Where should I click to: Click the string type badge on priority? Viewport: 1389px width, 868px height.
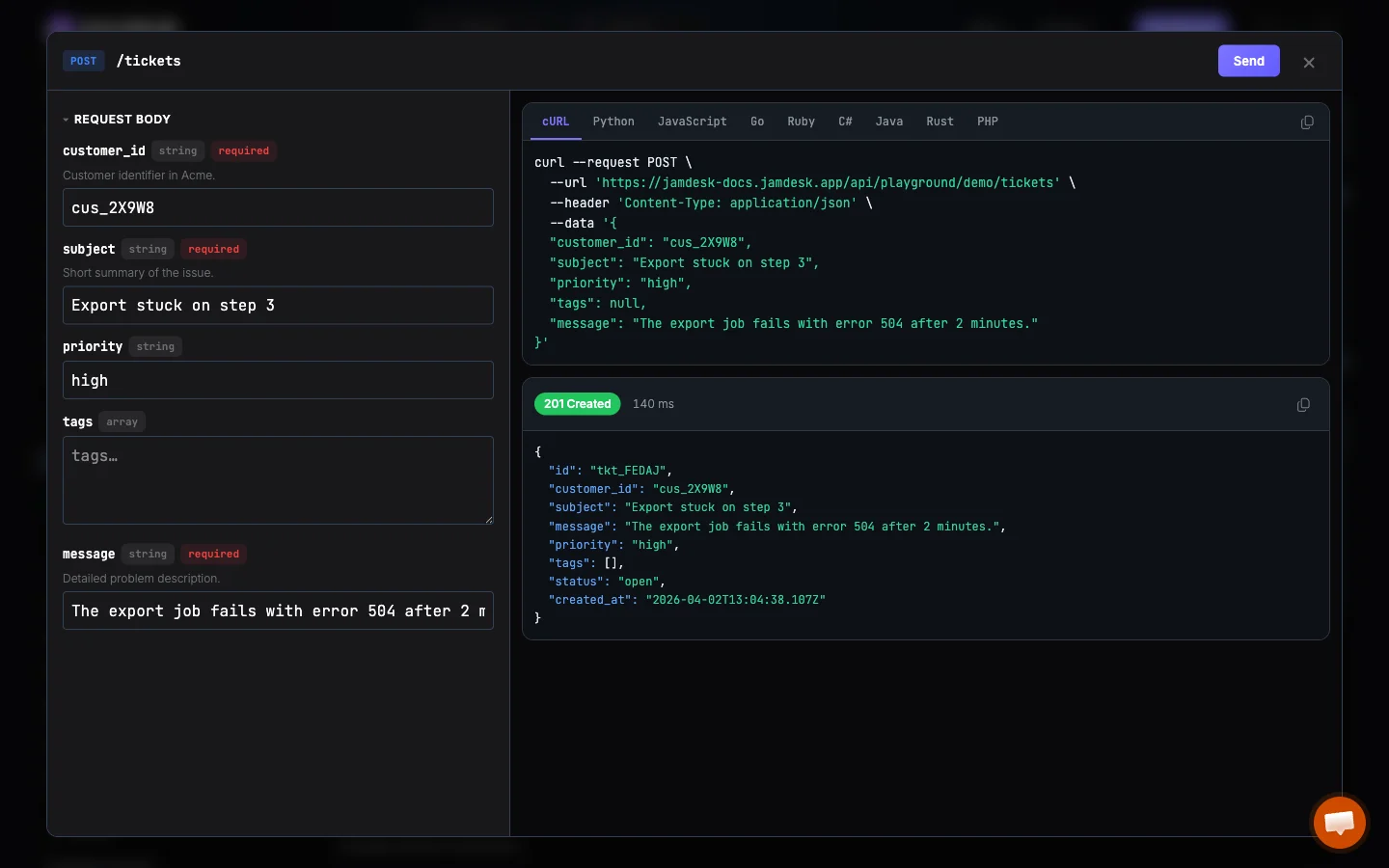pyautogui.click(x=154, y=346)
